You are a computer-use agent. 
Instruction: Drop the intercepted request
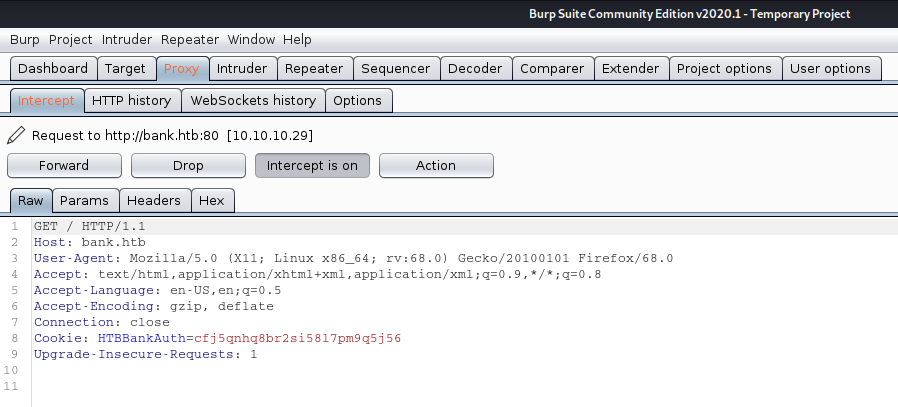[x=188, y=165]
